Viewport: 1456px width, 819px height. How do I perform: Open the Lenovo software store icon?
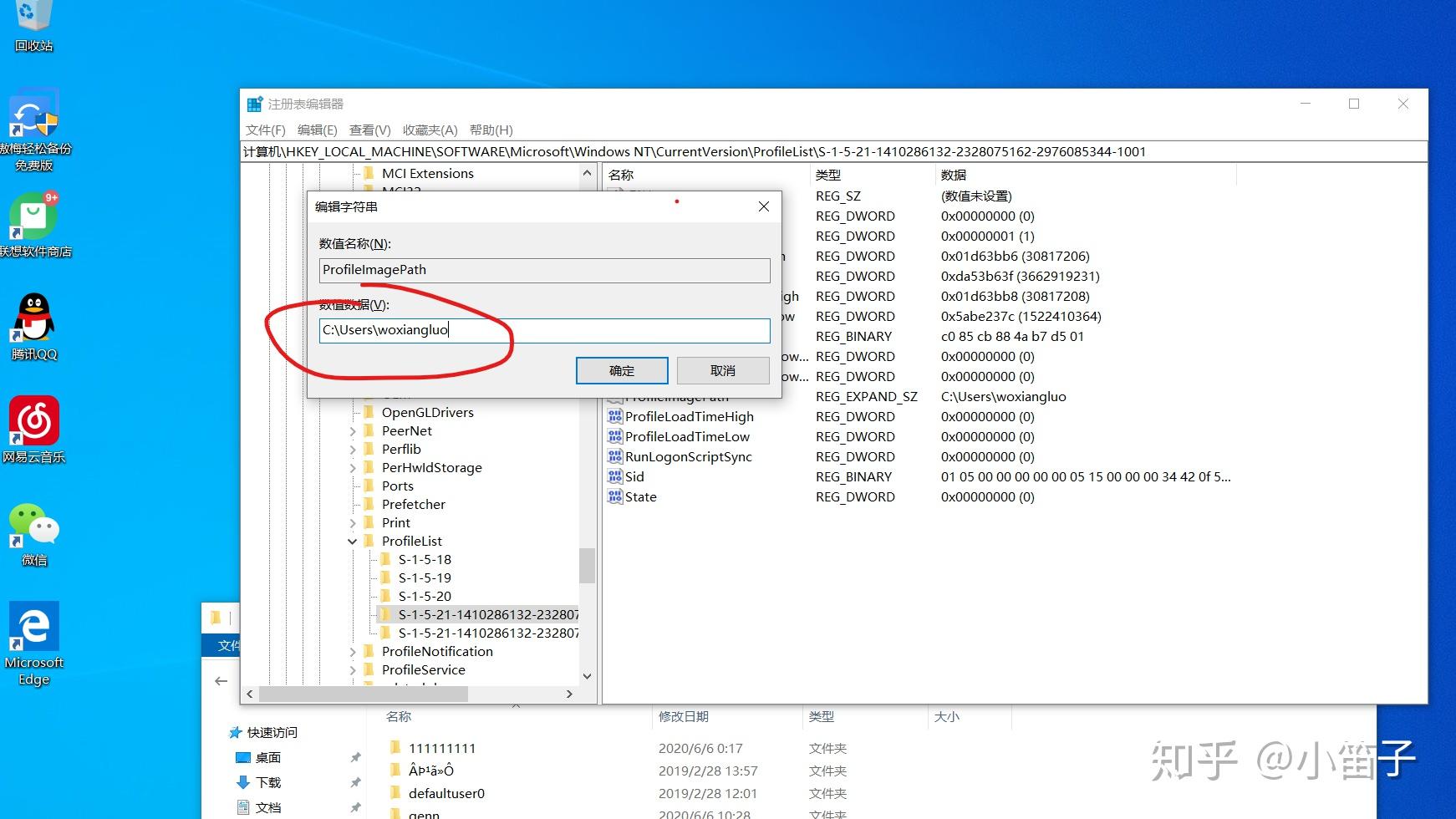click(33, 224)
